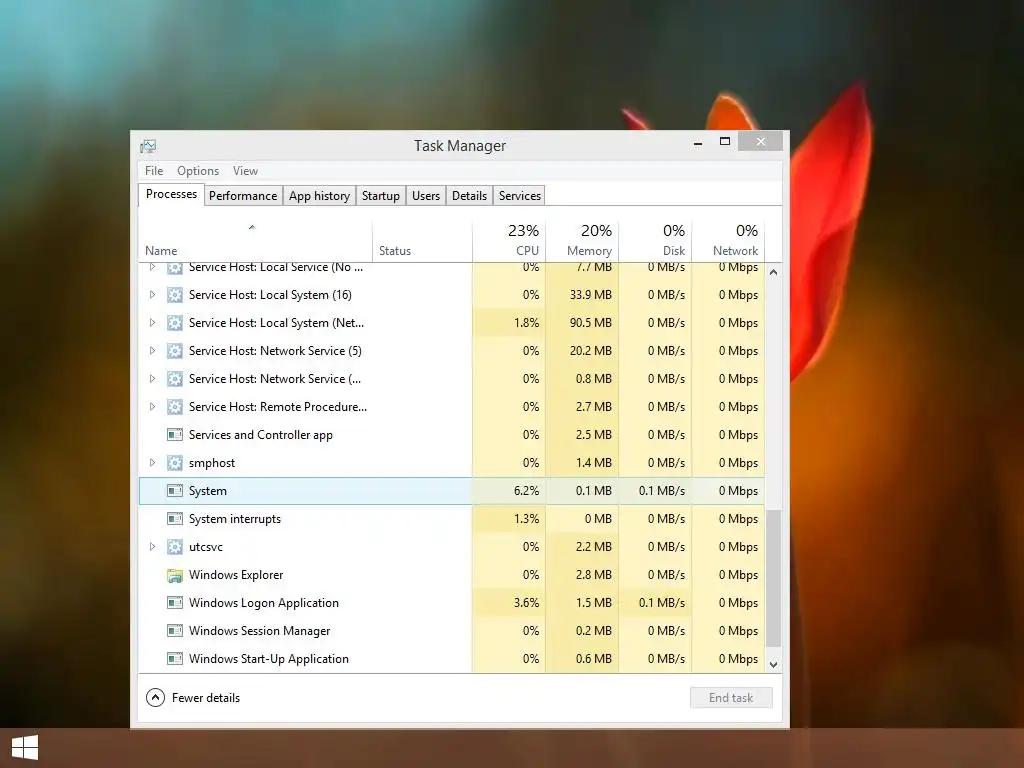This screenshot has height=768, width=1024.
Task: Click the scrollbar up arrow
Action: click(x=773, y=272)
